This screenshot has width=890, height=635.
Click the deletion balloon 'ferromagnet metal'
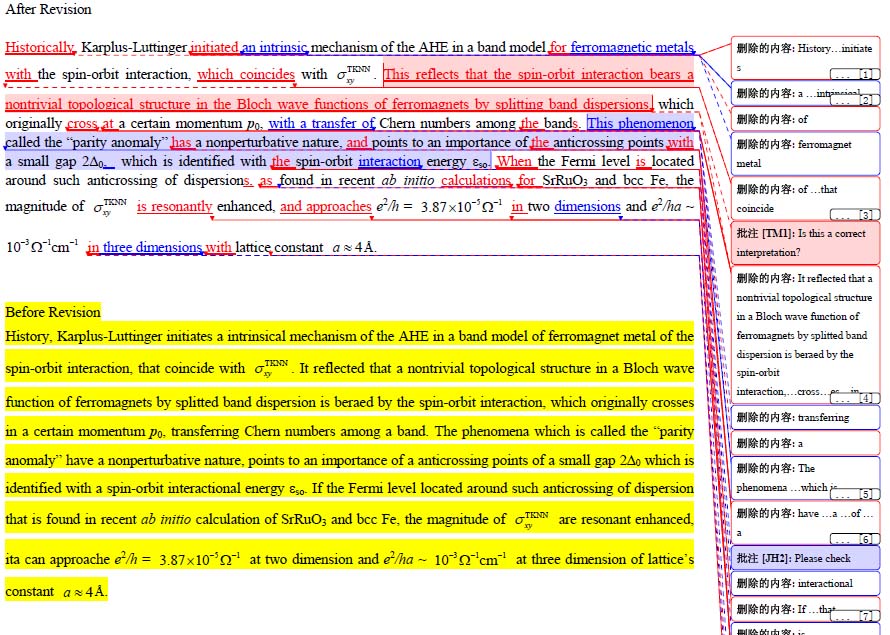click(x=805, y=154)
